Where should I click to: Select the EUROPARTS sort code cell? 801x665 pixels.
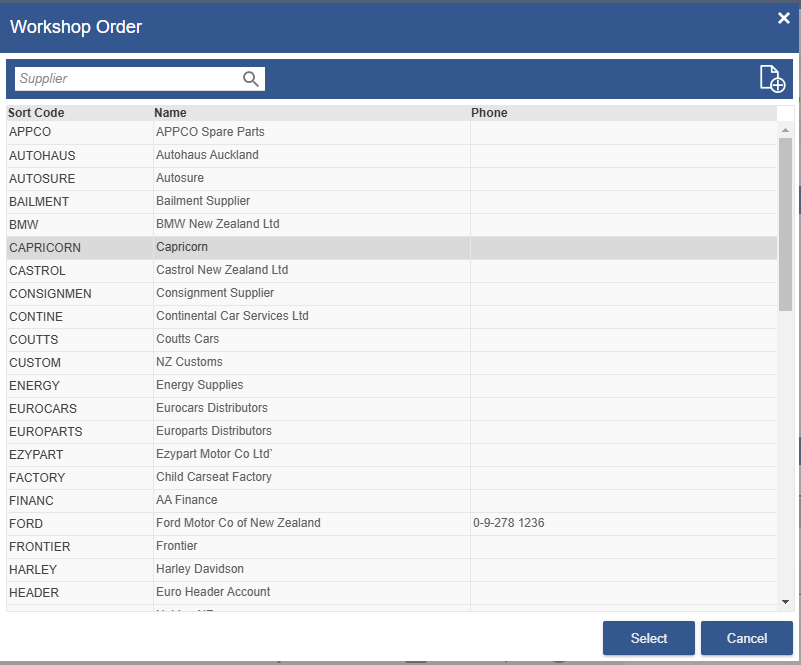point(80,431)
